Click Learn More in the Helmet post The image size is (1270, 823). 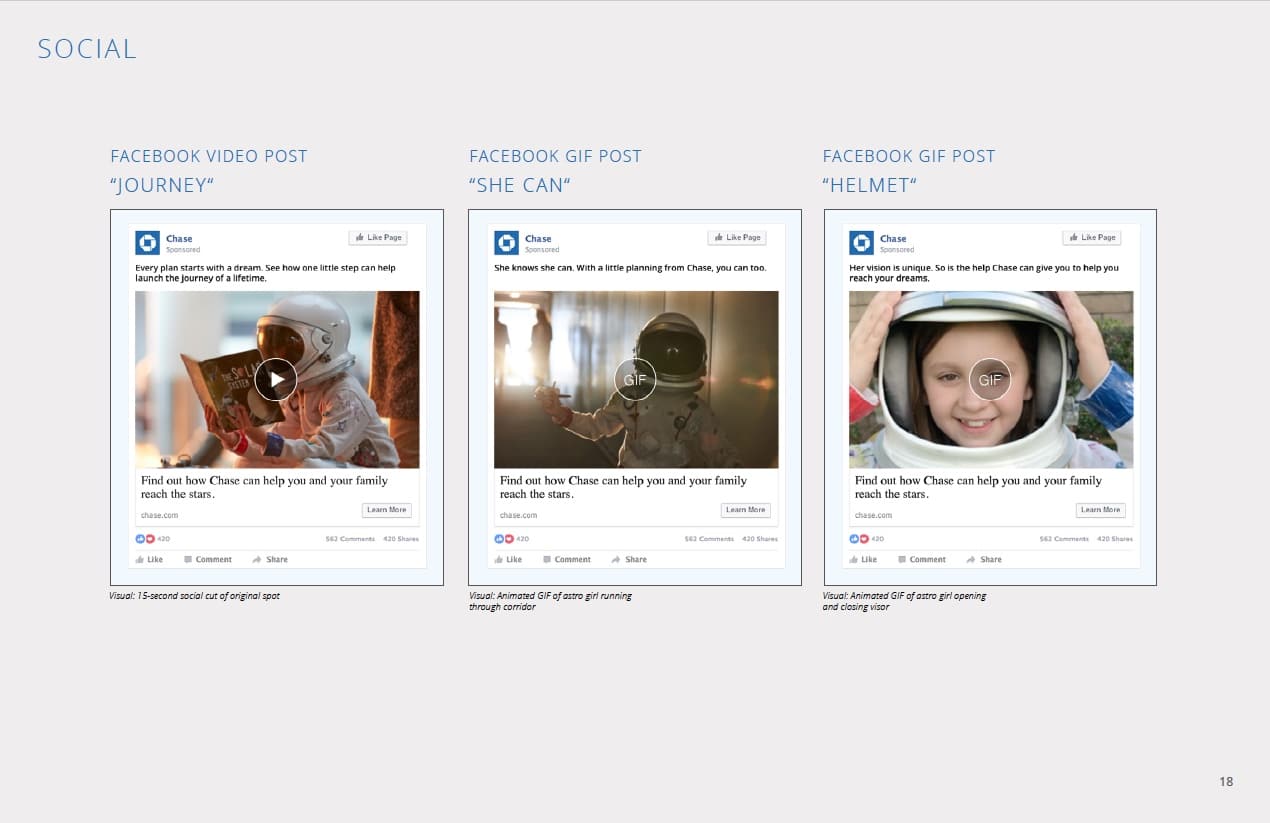(x=1100, y=510)
